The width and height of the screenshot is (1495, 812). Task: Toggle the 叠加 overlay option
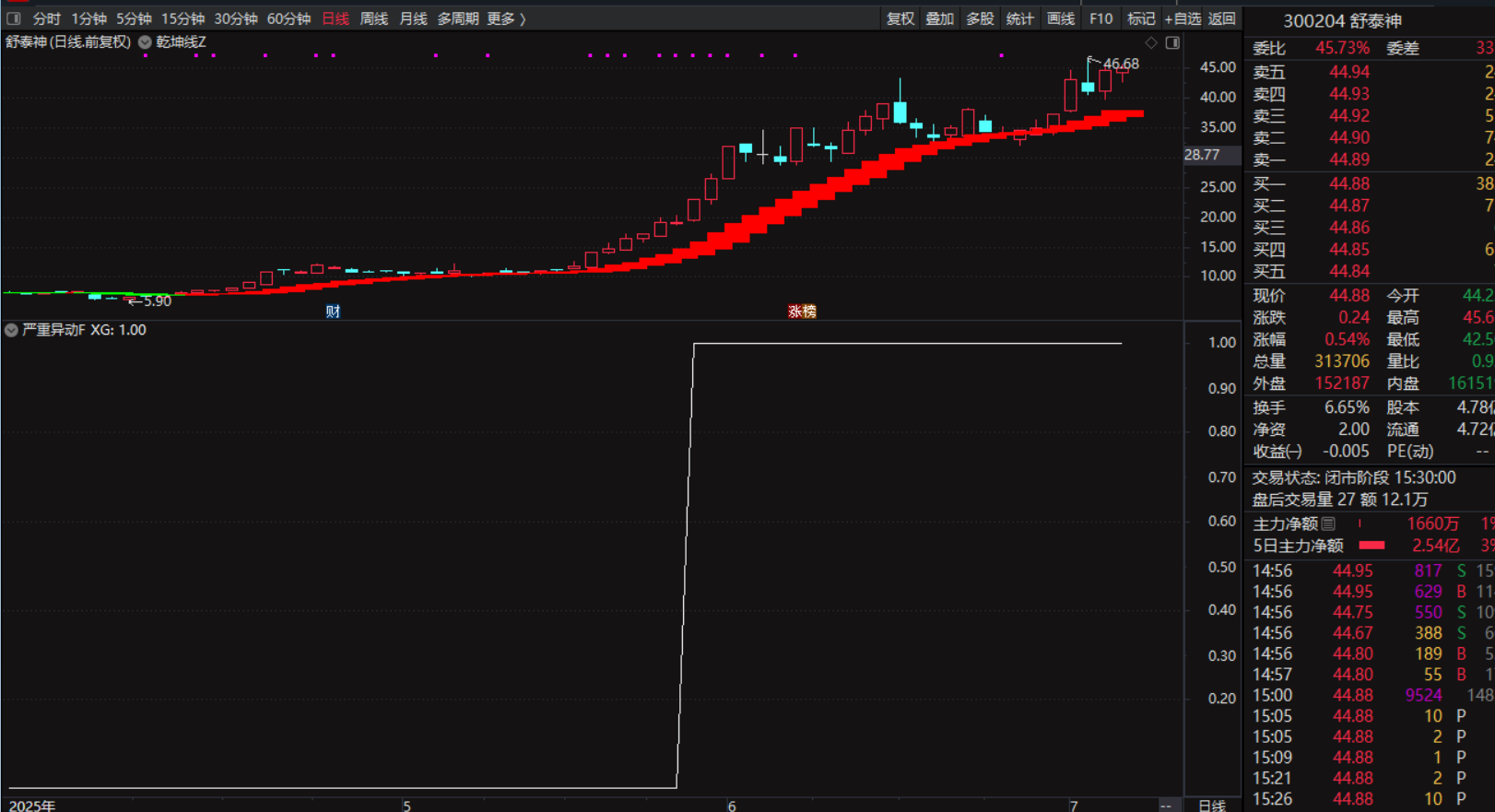pyautogui.click(x=939, y=18)
